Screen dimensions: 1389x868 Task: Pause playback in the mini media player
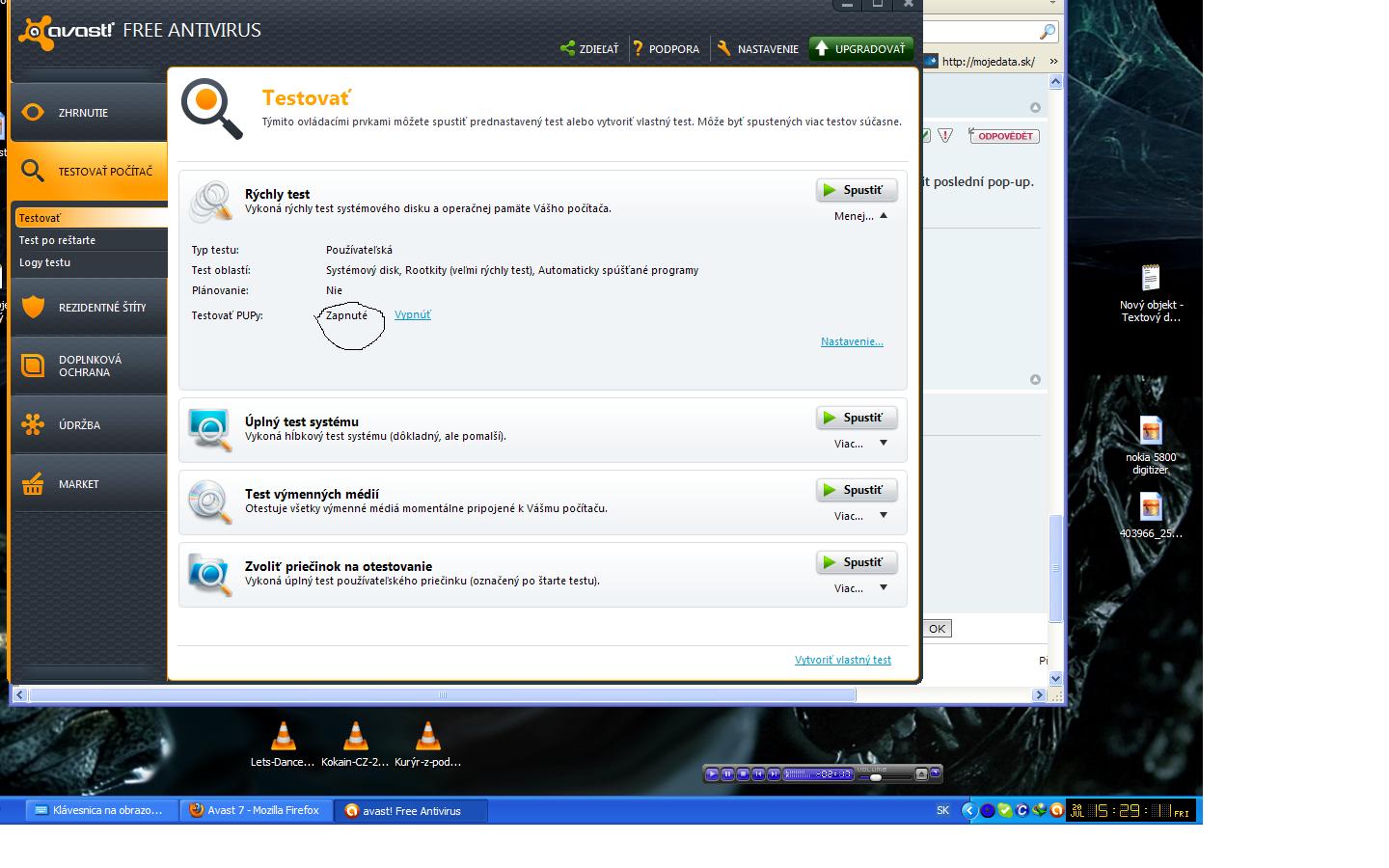(727, 773)
